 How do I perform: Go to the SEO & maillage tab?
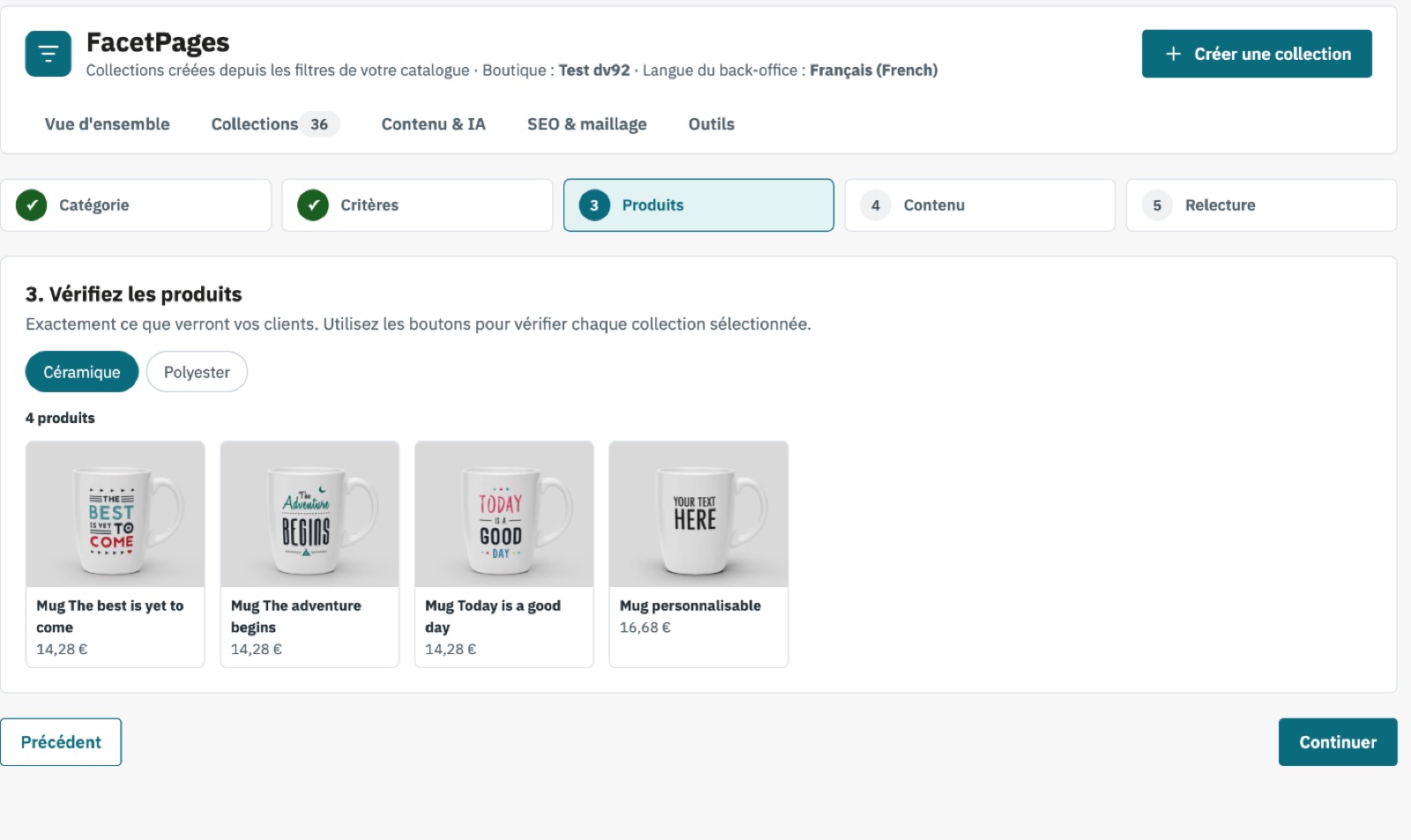[587, 124]
